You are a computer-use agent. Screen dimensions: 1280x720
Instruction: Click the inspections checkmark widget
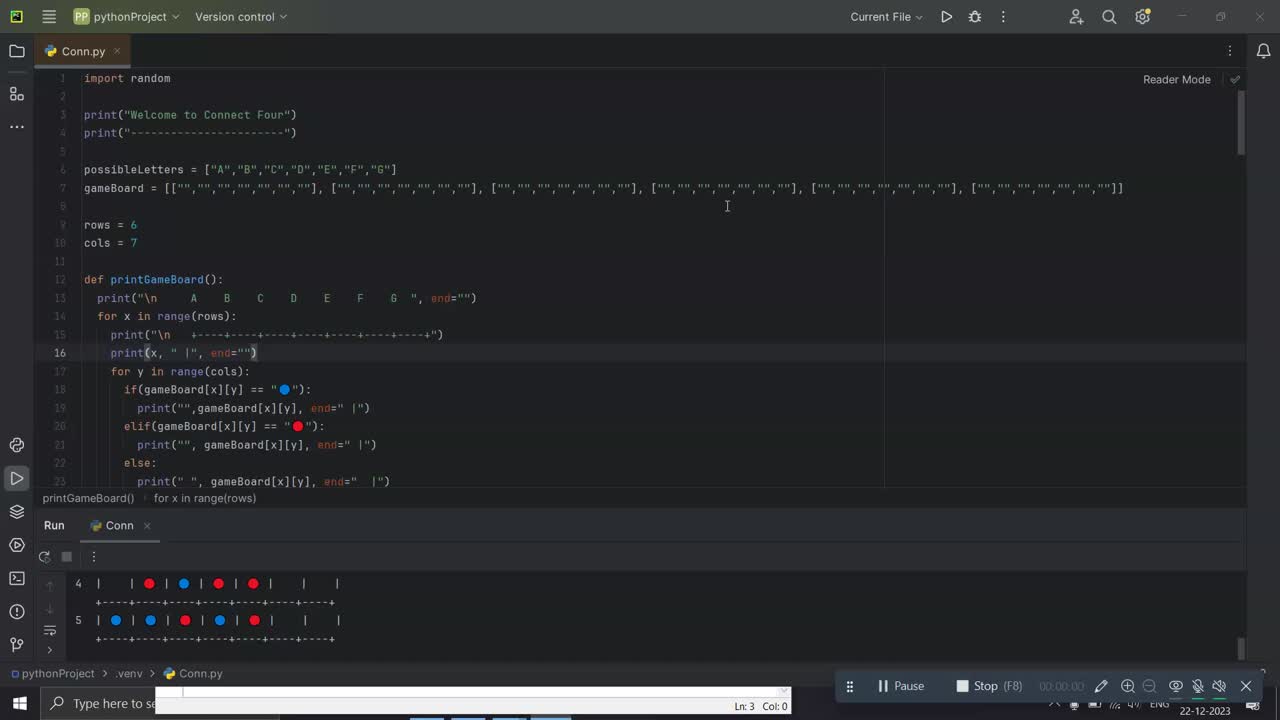click(1235, 79)
